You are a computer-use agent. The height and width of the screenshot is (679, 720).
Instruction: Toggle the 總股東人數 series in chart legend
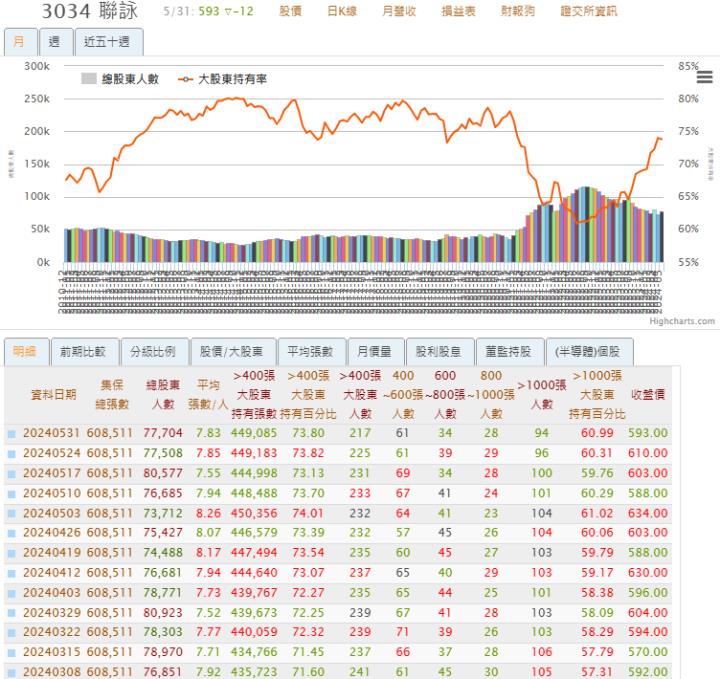[121, 79]
